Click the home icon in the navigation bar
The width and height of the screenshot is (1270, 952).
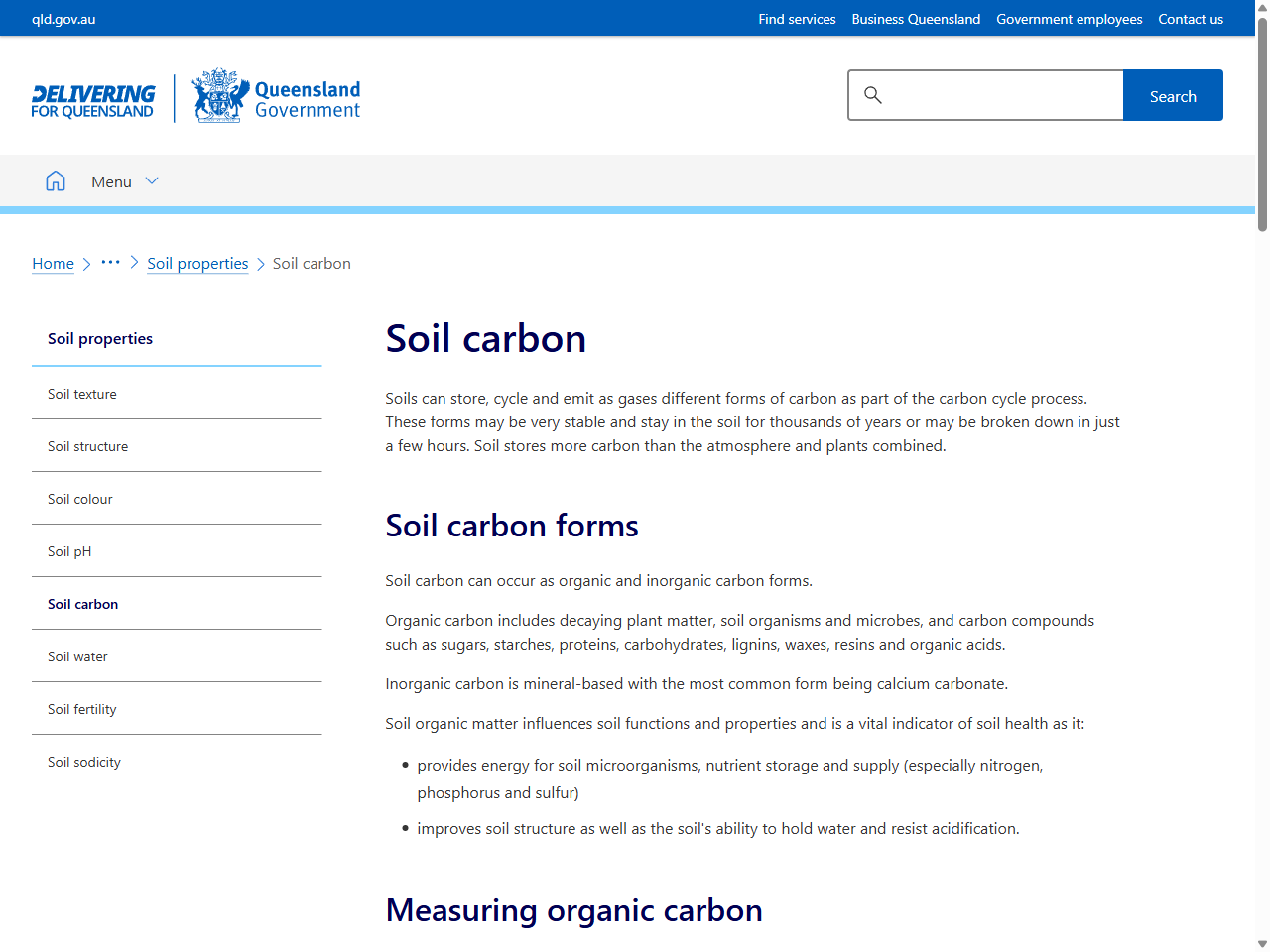(56, 180)
